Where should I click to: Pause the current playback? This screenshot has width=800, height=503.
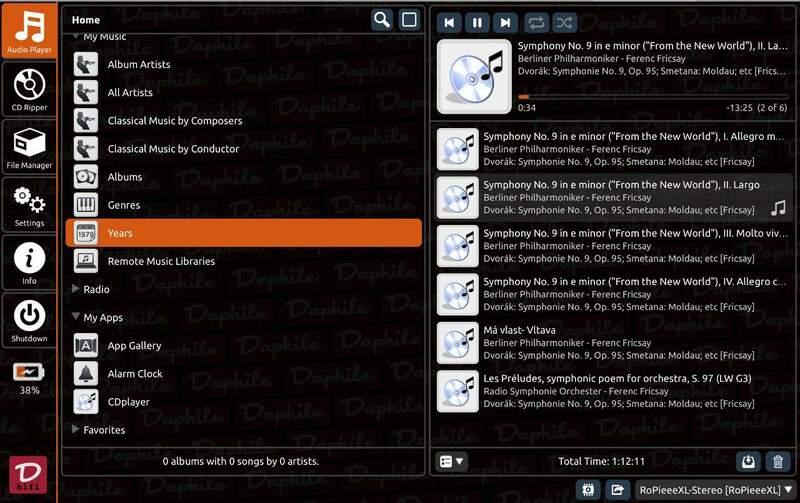478,23
